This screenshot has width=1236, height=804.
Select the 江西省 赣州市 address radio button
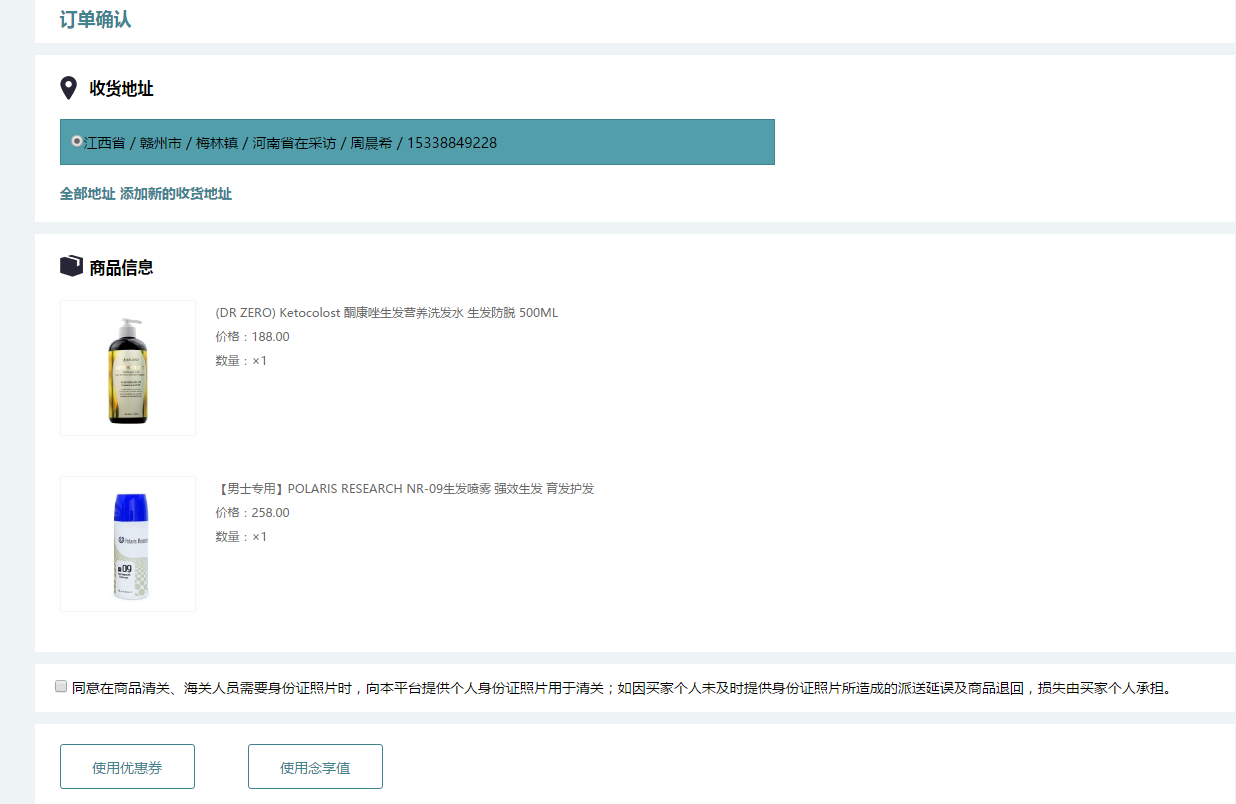77,142
